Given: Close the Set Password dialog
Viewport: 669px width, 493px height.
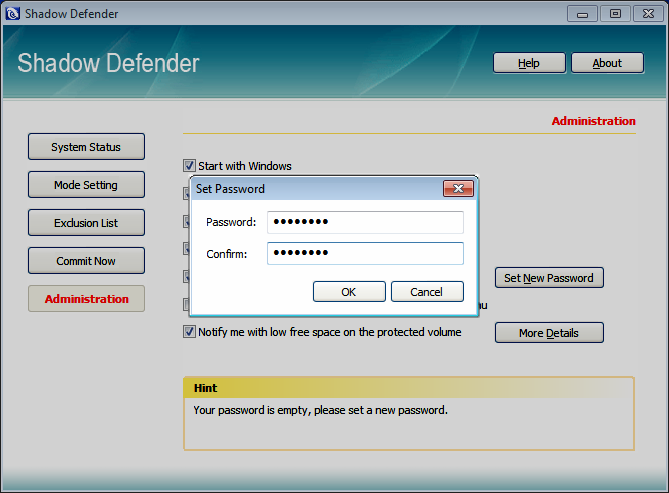Looking at the screenshot, I should click(458, 188).
